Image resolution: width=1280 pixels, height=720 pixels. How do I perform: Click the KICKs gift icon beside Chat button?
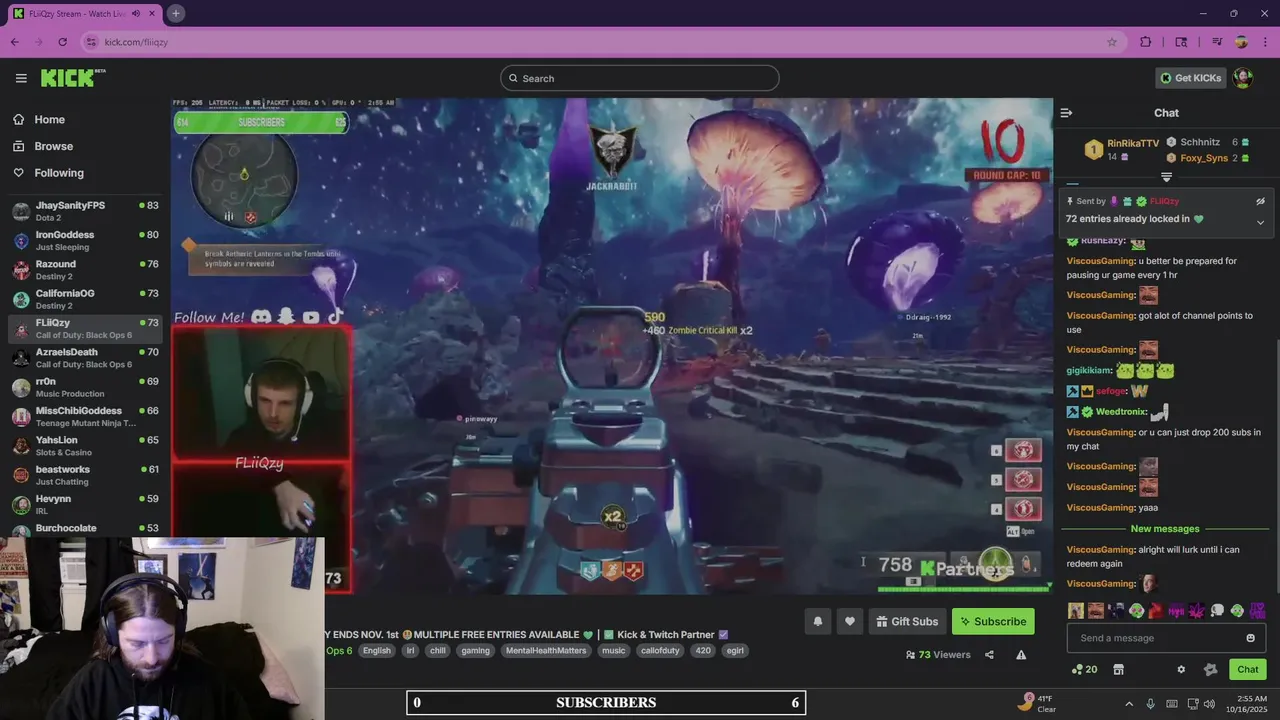coord(1211,670)
